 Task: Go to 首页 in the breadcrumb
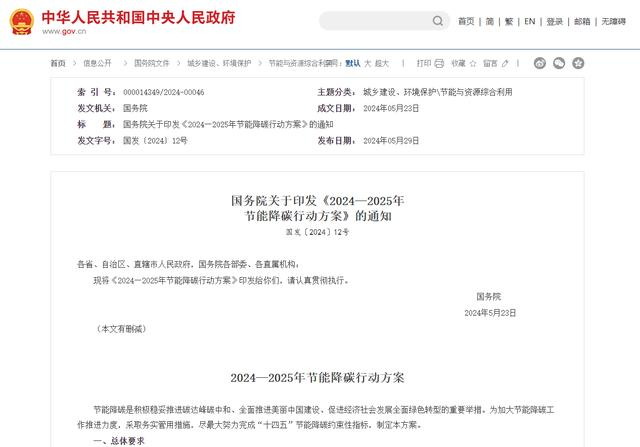pyautogui.click(x=58, y=63)
